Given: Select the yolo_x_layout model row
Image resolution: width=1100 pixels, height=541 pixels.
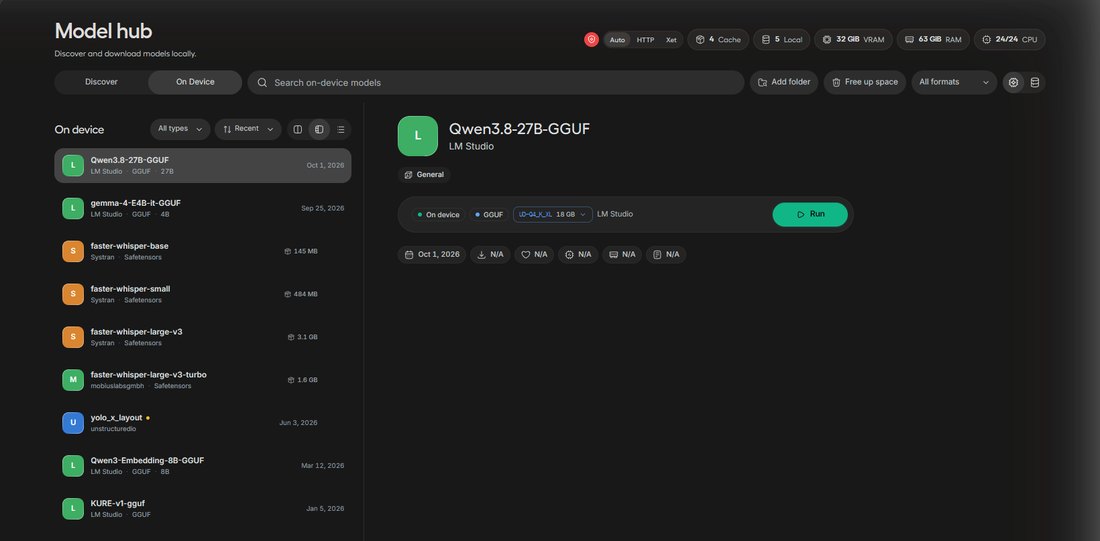Looking at the screenshot, I should (203, 423).
